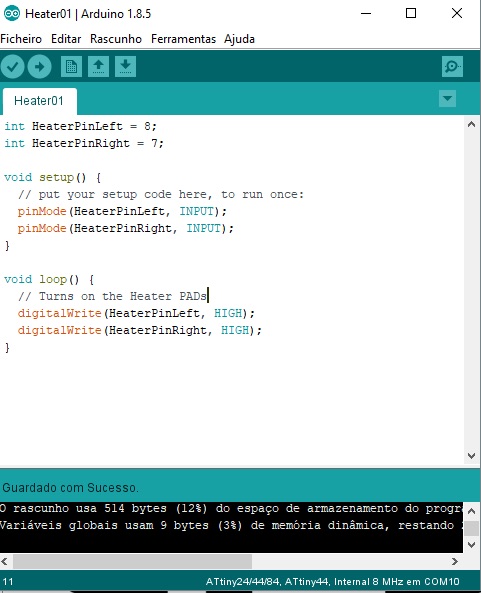
Task: Open the Ferramentas menu
Action: [183, 39]
